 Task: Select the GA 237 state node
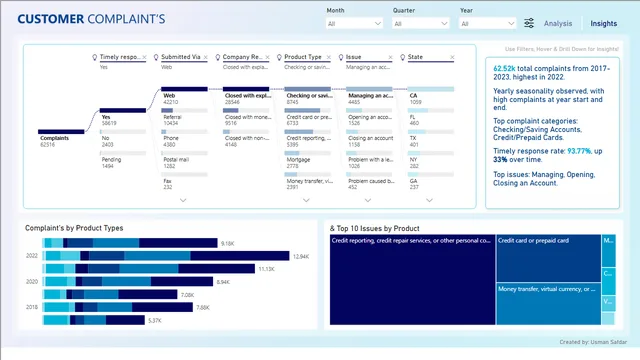431,181
